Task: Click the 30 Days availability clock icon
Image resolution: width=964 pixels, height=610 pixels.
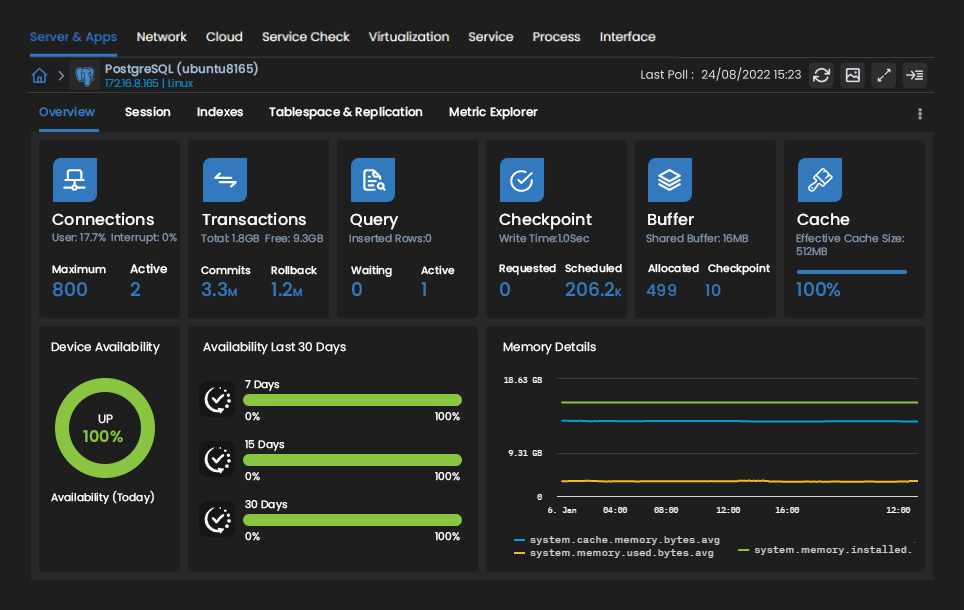Action: click(217, 520)
